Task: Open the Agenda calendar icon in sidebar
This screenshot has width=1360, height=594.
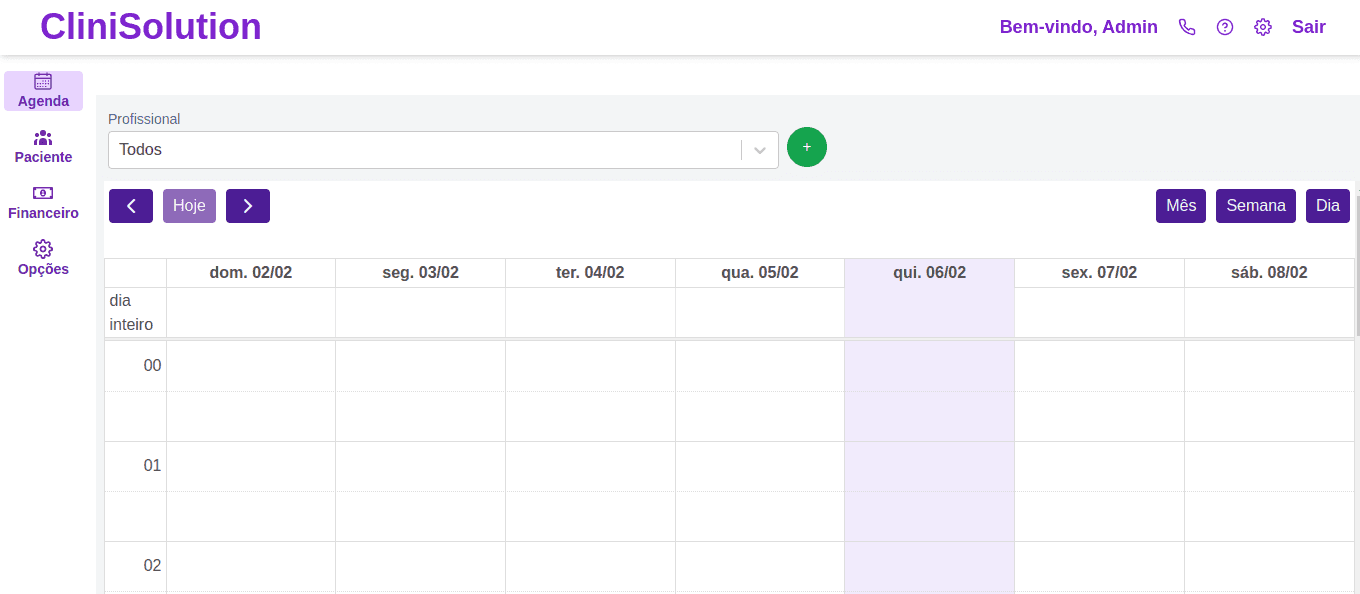Action: click(43, 82)
